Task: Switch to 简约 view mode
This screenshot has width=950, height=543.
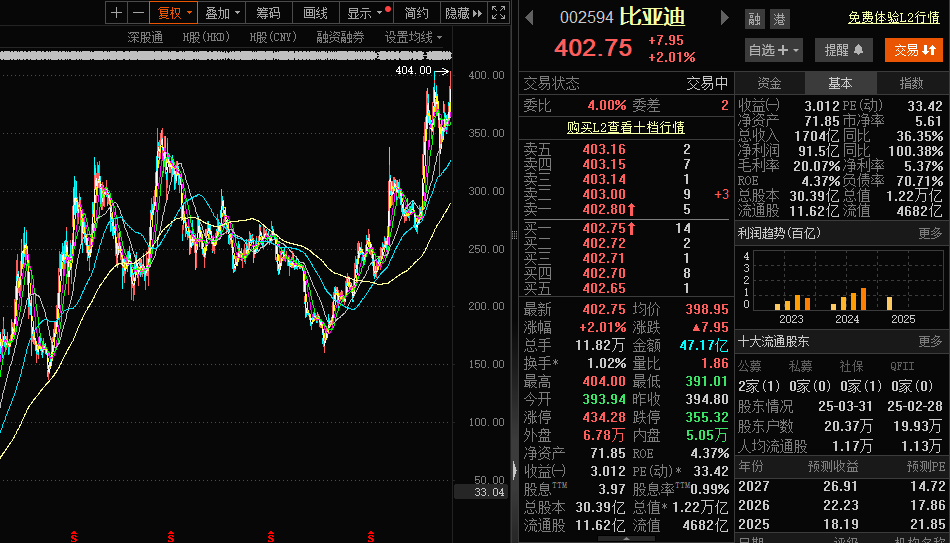Action: tap(417, 13)
